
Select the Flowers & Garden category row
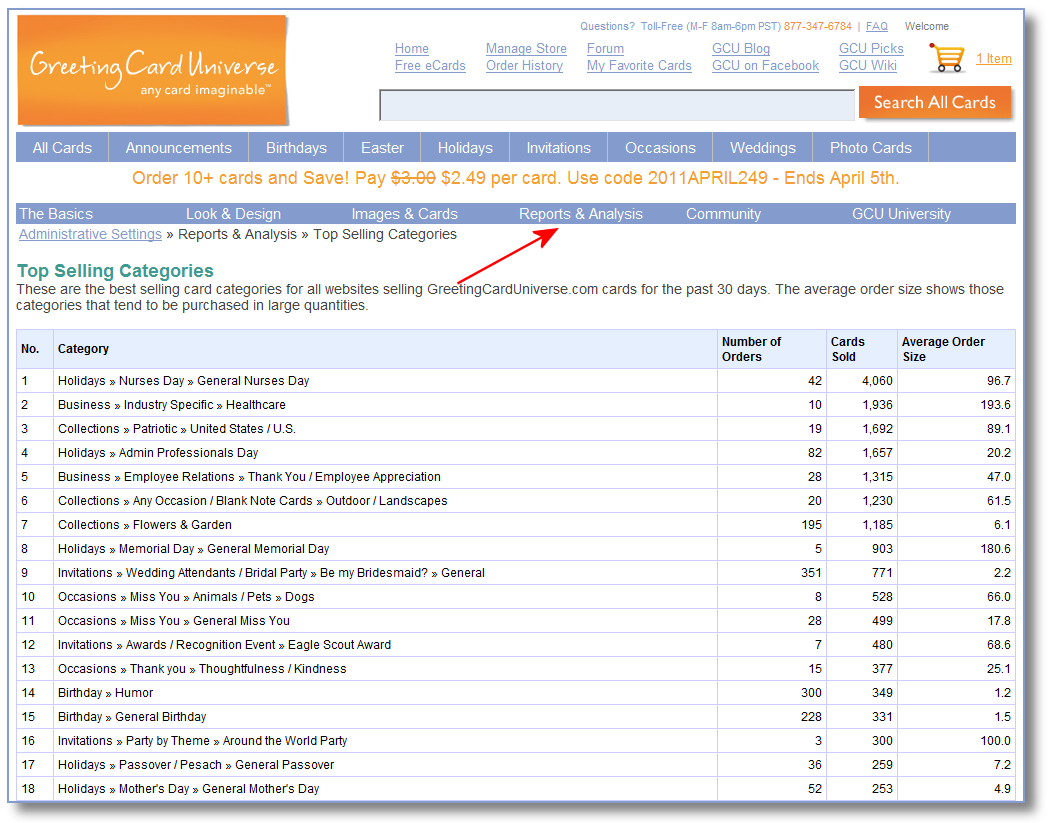(516, 525)
